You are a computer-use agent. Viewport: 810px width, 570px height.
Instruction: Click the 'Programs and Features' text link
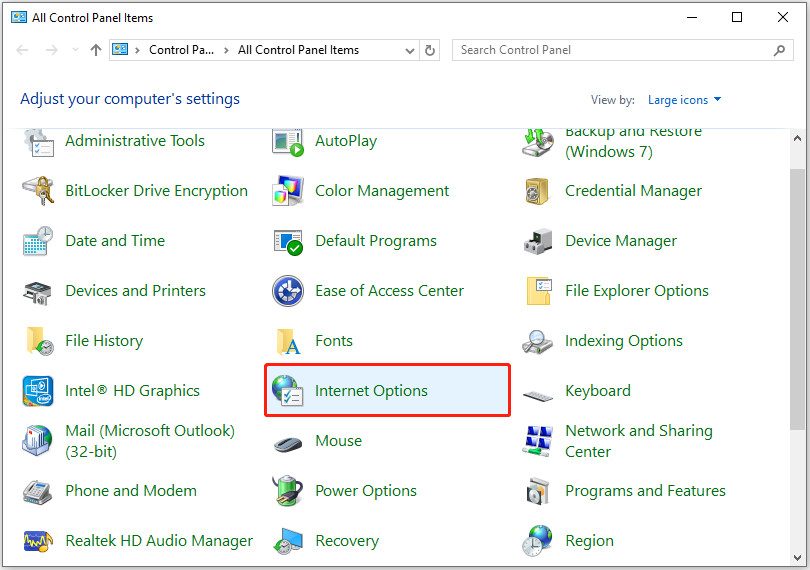645,491
